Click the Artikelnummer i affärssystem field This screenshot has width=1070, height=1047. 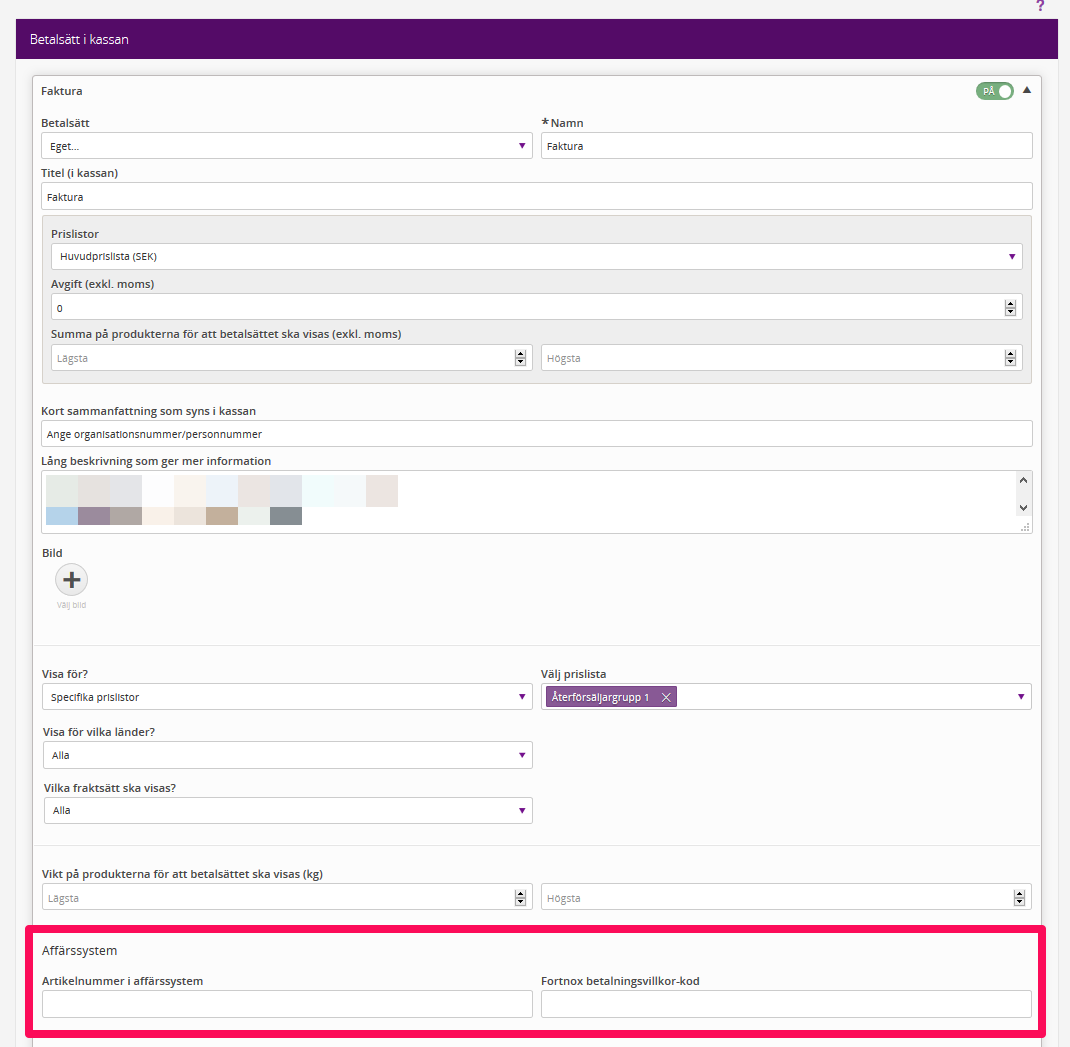(287, 1004)
